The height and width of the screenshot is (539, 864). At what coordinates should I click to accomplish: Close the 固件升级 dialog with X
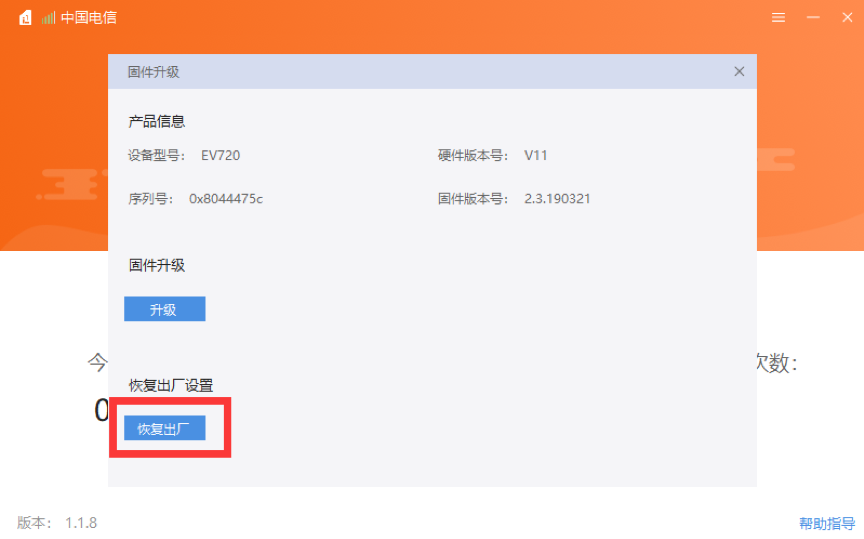[x=739, y=72]
